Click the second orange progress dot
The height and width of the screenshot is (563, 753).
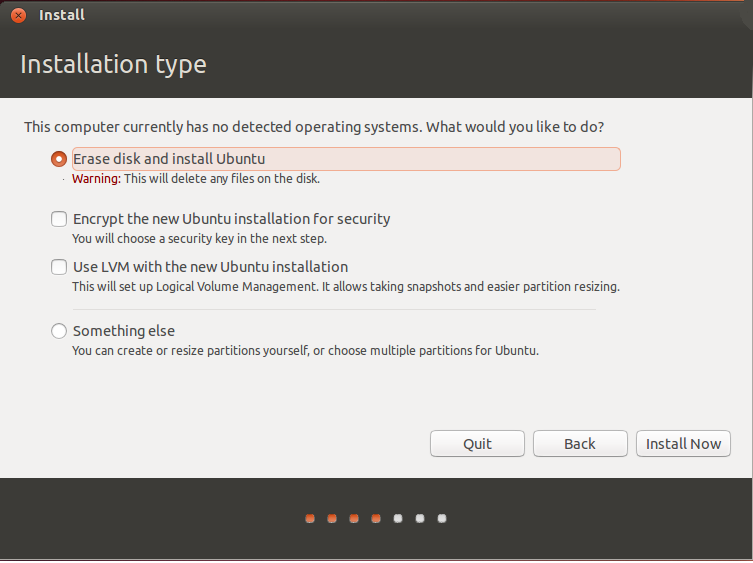332,518
